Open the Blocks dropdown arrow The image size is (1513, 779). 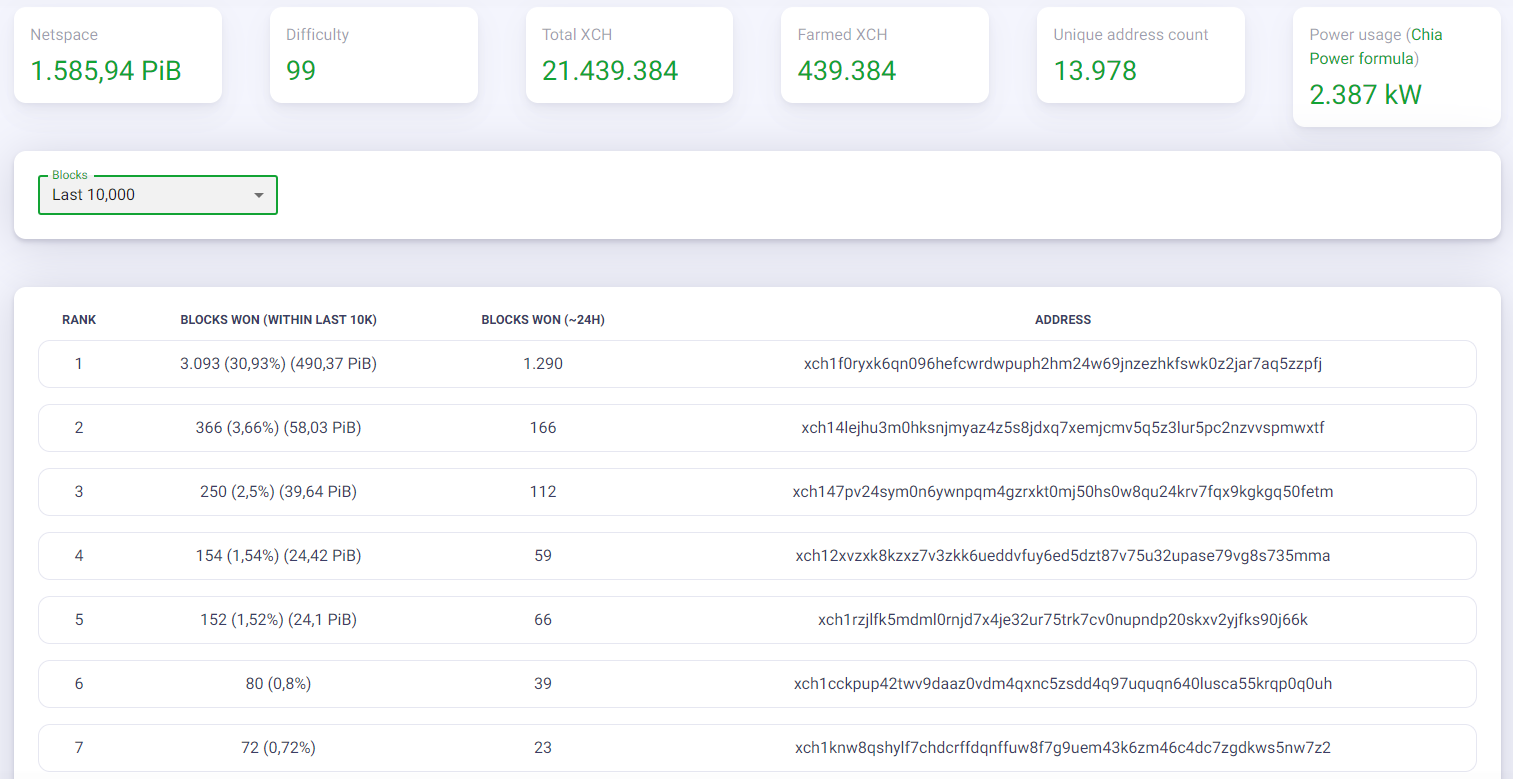(259, 195)
